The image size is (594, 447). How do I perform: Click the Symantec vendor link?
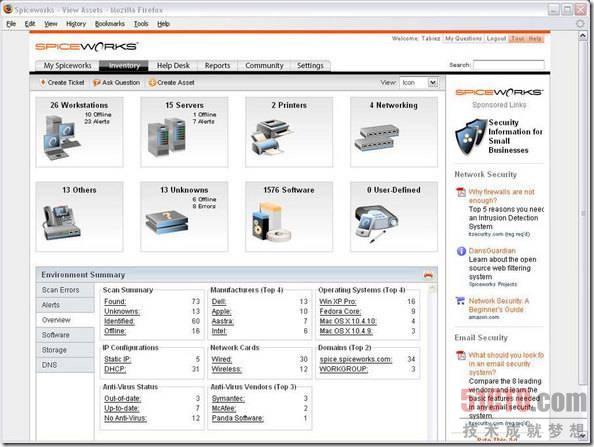coord(228,399)
